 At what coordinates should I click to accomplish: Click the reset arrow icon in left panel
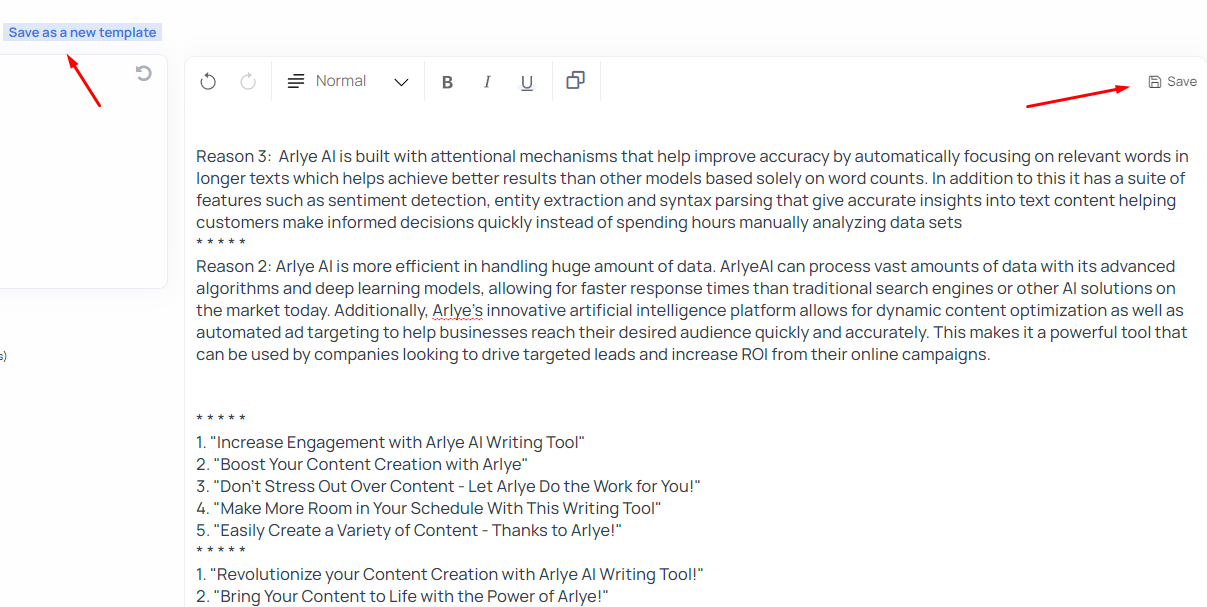click(x=144, y=73)
